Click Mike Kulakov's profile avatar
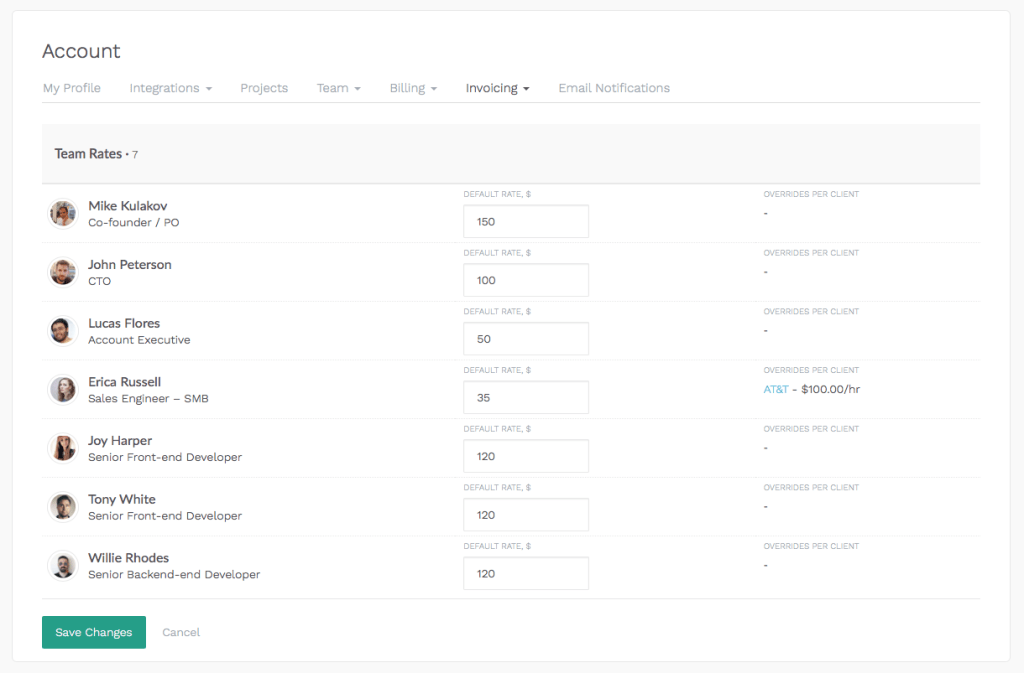This screenshot has width=1024, height=673. (x=62, y=213)
